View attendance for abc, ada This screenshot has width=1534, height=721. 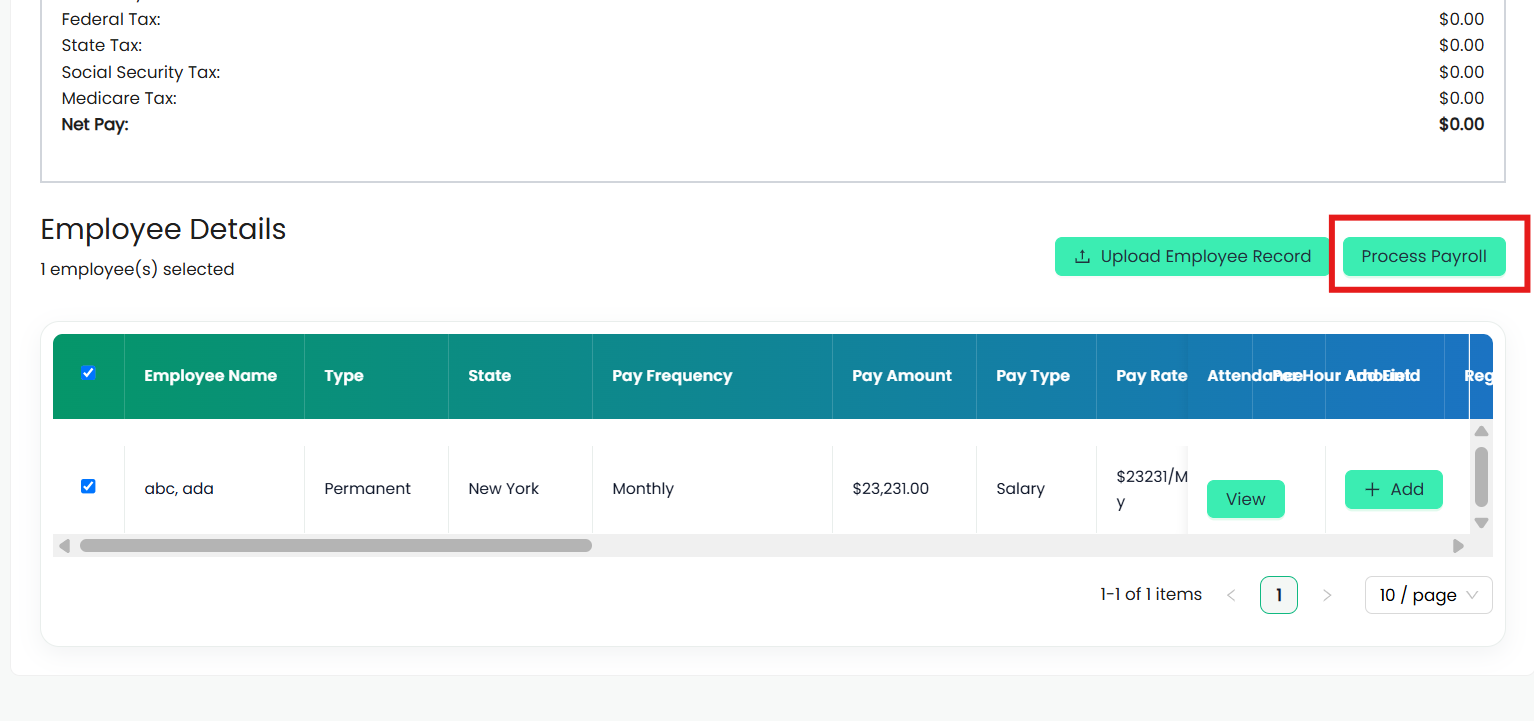(x=1245, y=499)
